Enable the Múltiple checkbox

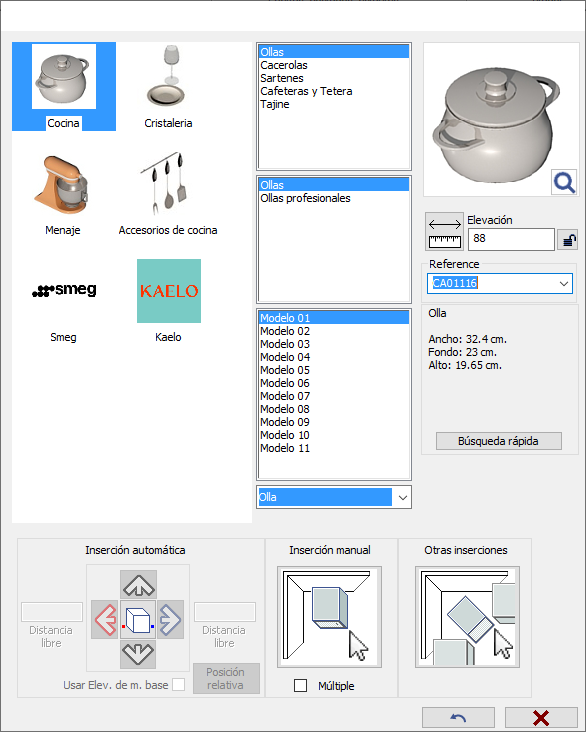[x=300, y=685]
